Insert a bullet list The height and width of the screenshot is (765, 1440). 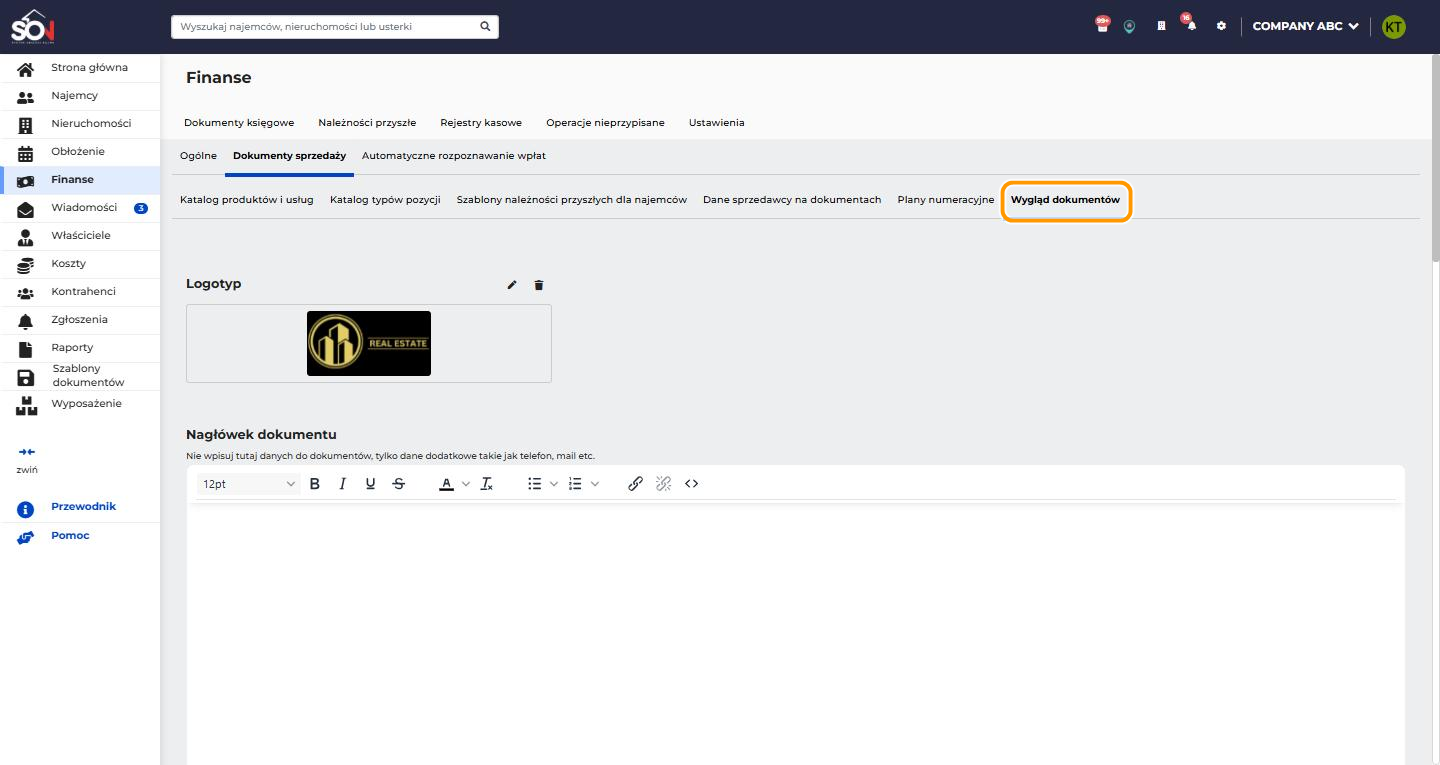pos(535,484)
